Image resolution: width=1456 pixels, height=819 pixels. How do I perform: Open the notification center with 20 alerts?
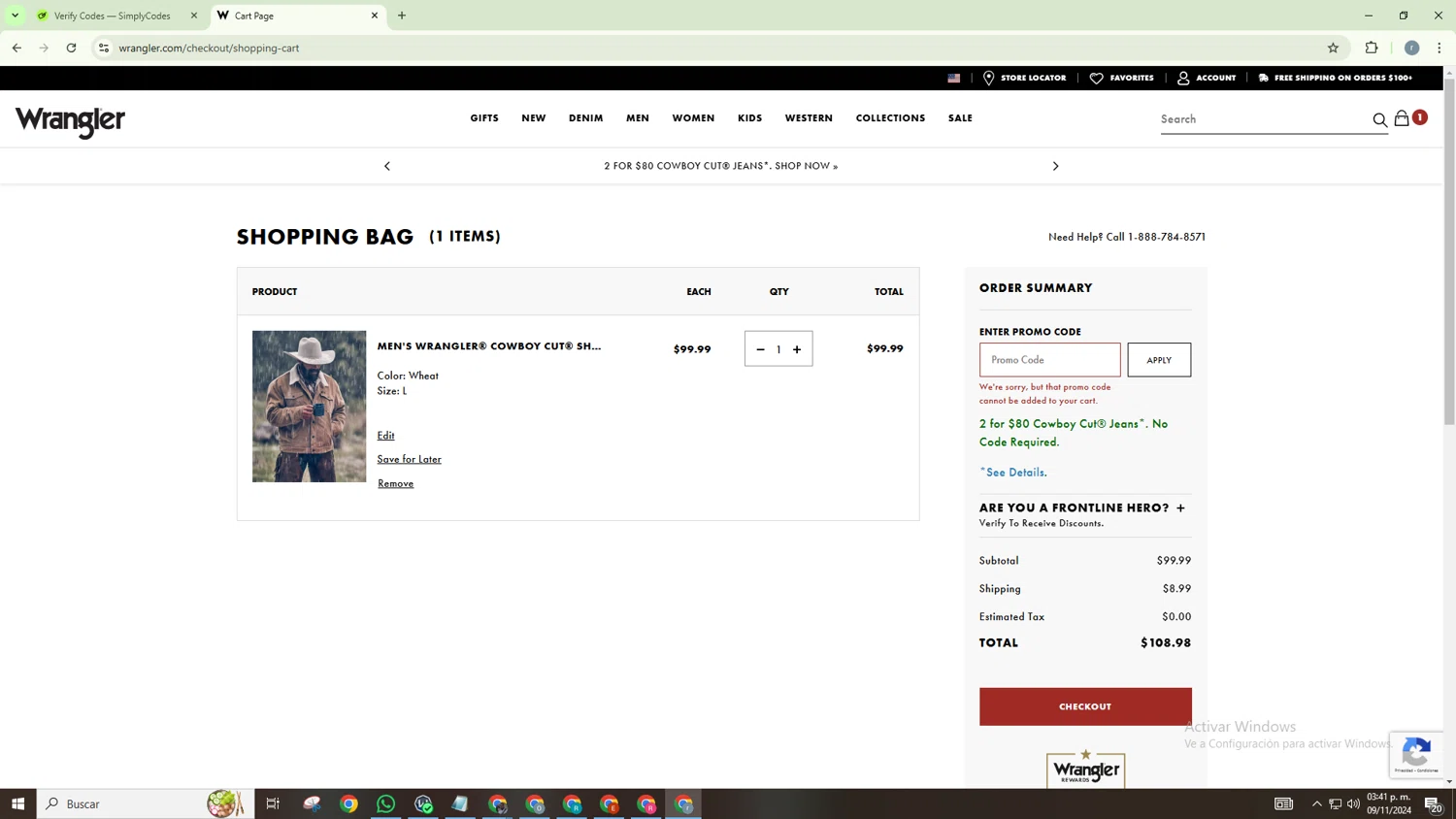(1433, 803)
